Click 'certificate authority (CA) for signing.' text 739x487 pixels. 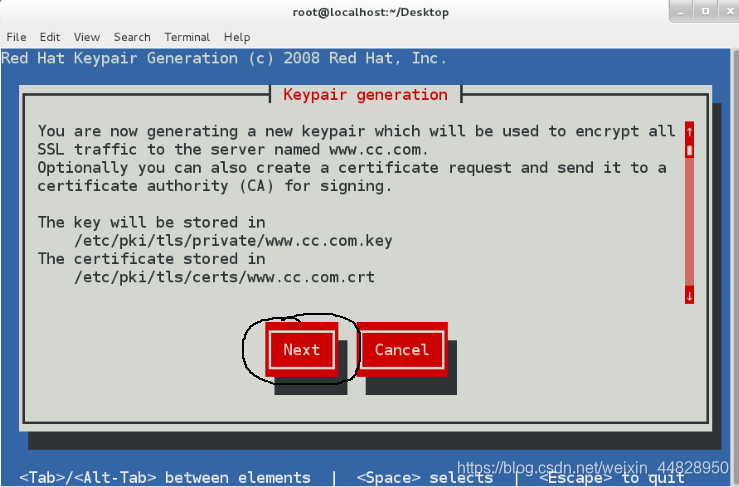click(214, 186)
